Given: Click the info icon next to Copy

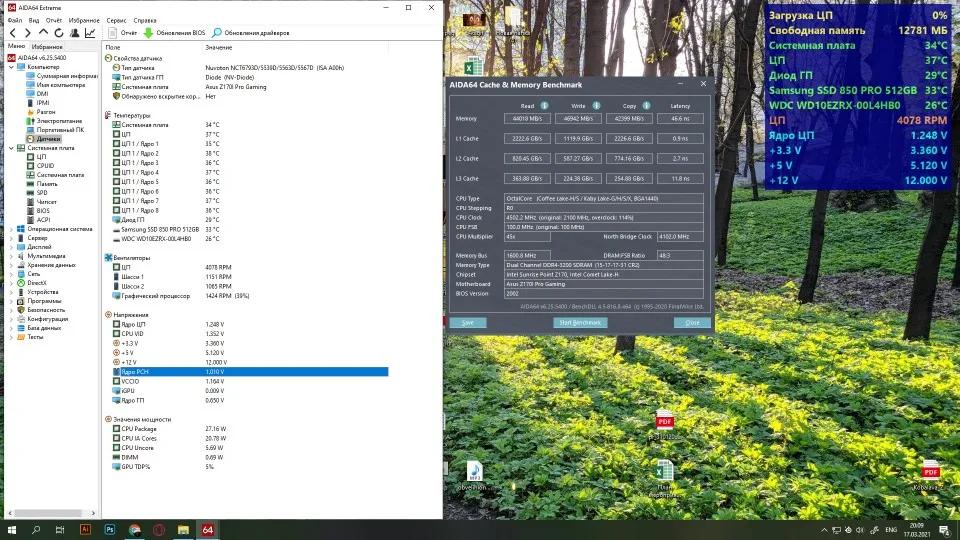Looking at the screenshot, I should (647, 105).
